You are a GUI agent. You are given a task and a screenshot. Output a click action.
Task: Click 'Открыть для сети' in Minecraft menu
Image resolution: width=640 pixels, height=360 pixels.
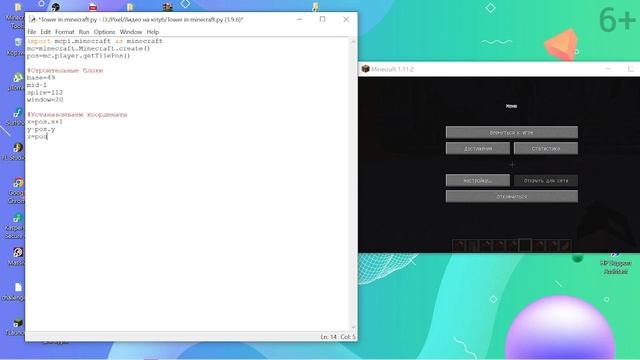546,180
